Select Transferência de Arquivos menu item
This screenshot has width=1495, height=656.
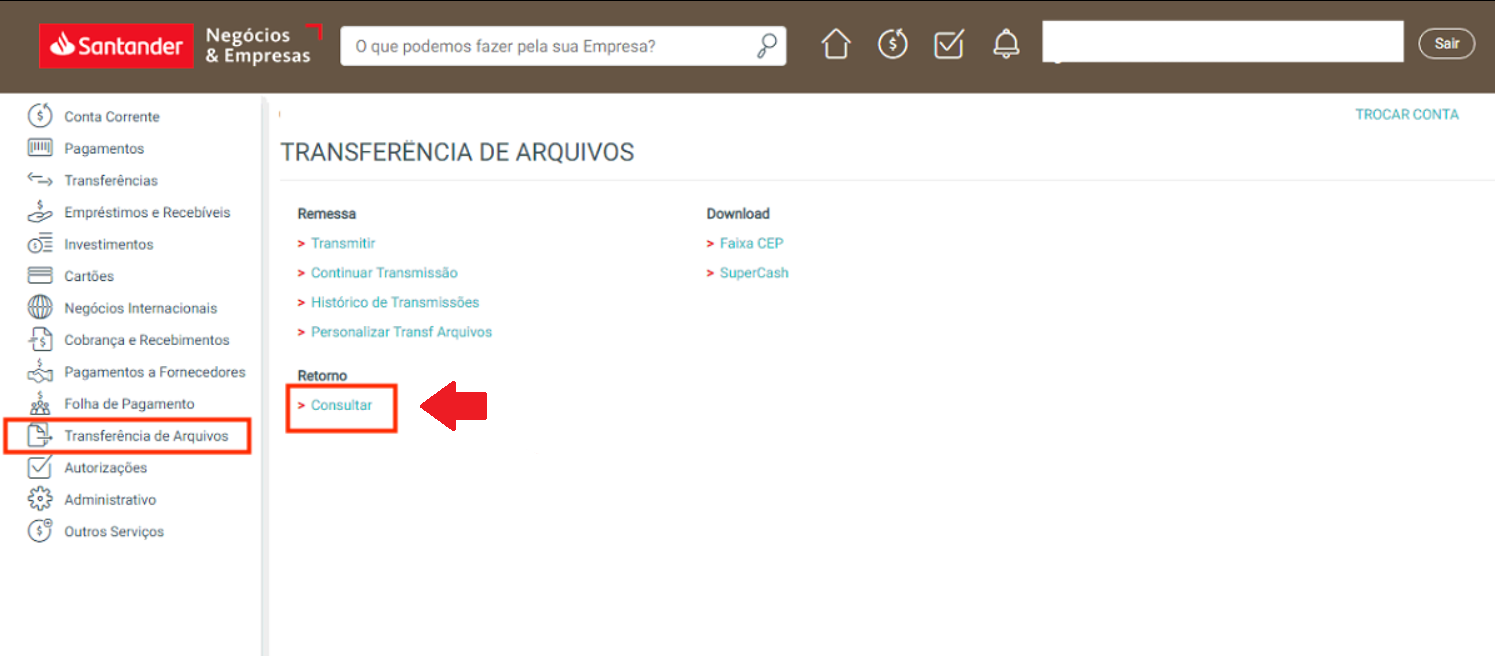(x=146, y=436)
